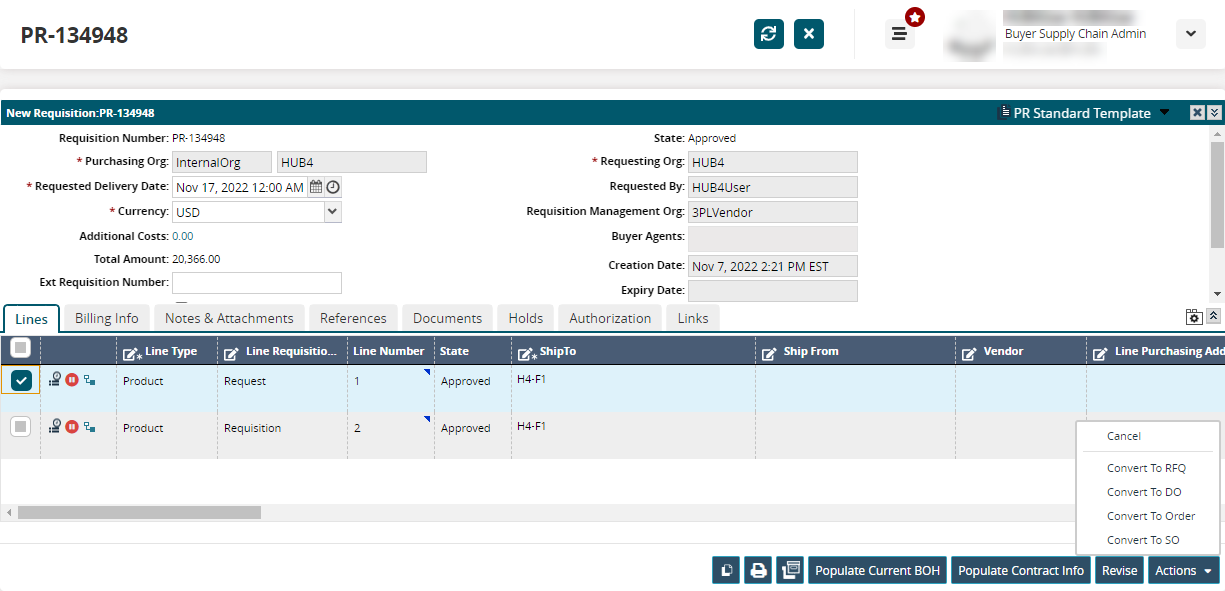Click the Revise button
This screenshot has width=1225, height=591.
pos(1119,570)
